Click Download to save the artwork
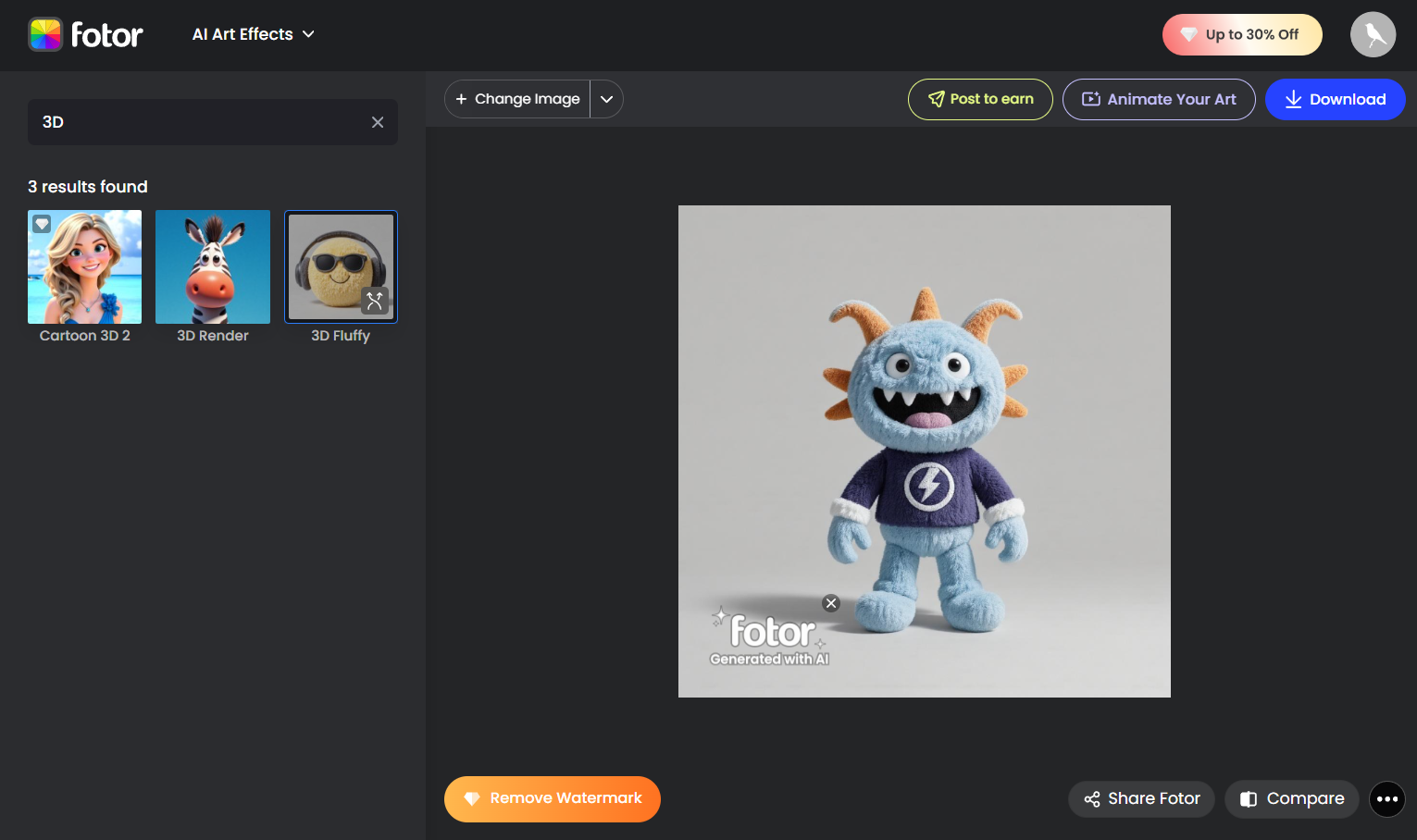 coord(1335,99)
